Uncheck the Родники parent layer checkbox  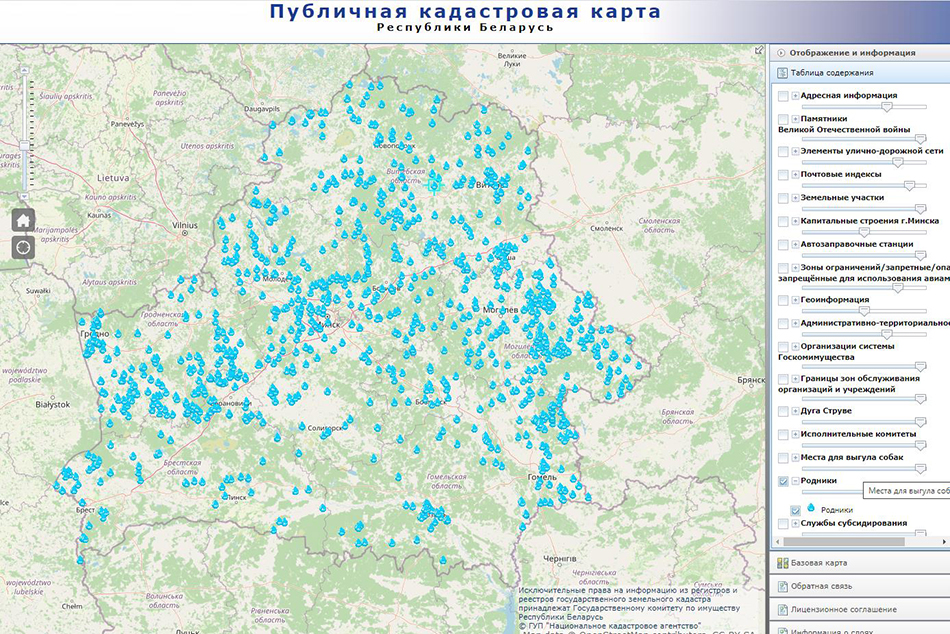(x=783, y=481)
